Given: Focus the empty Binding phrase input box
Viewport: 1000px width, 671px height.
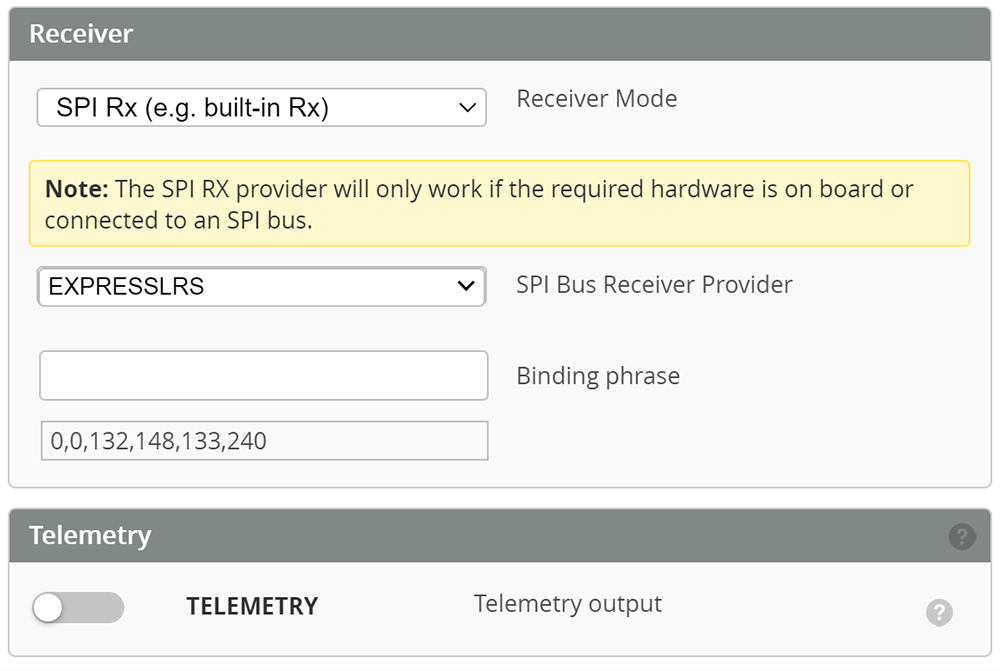Looking at the screenshot, I should [263, 375].
